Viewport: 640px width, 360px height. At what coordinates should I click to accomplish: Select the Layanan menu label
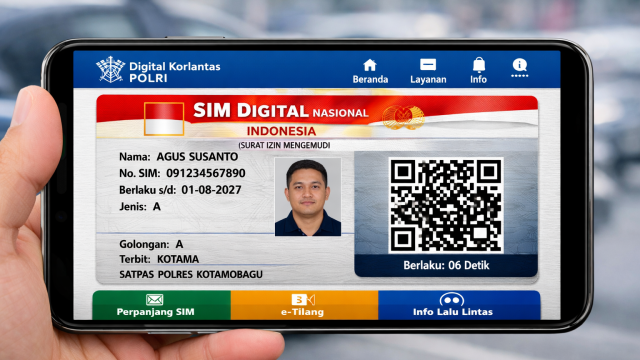pos(428,79)
